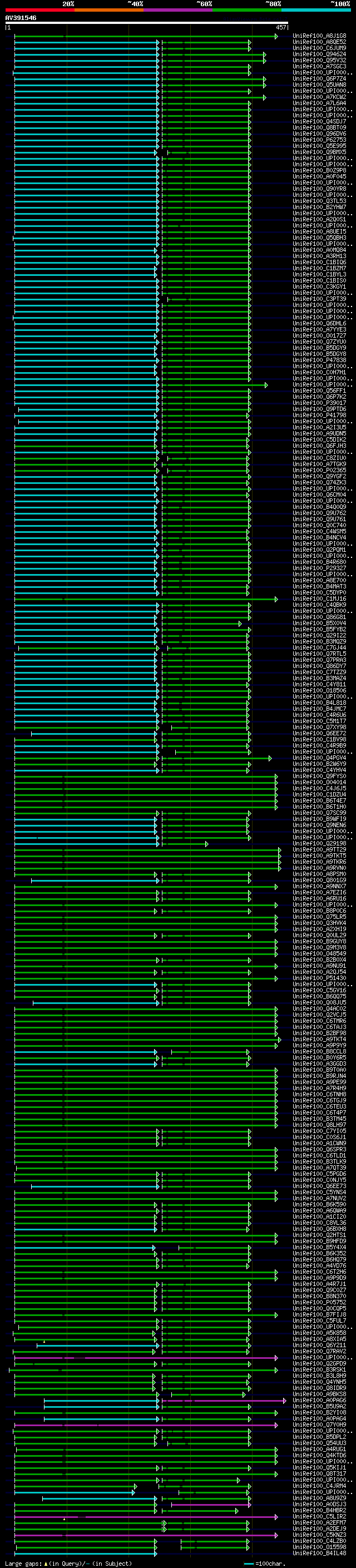Select hit label UniRef100_A5K858
Screen dimensions: 356x1568
pyautogui.click(x=319, y=1333)
